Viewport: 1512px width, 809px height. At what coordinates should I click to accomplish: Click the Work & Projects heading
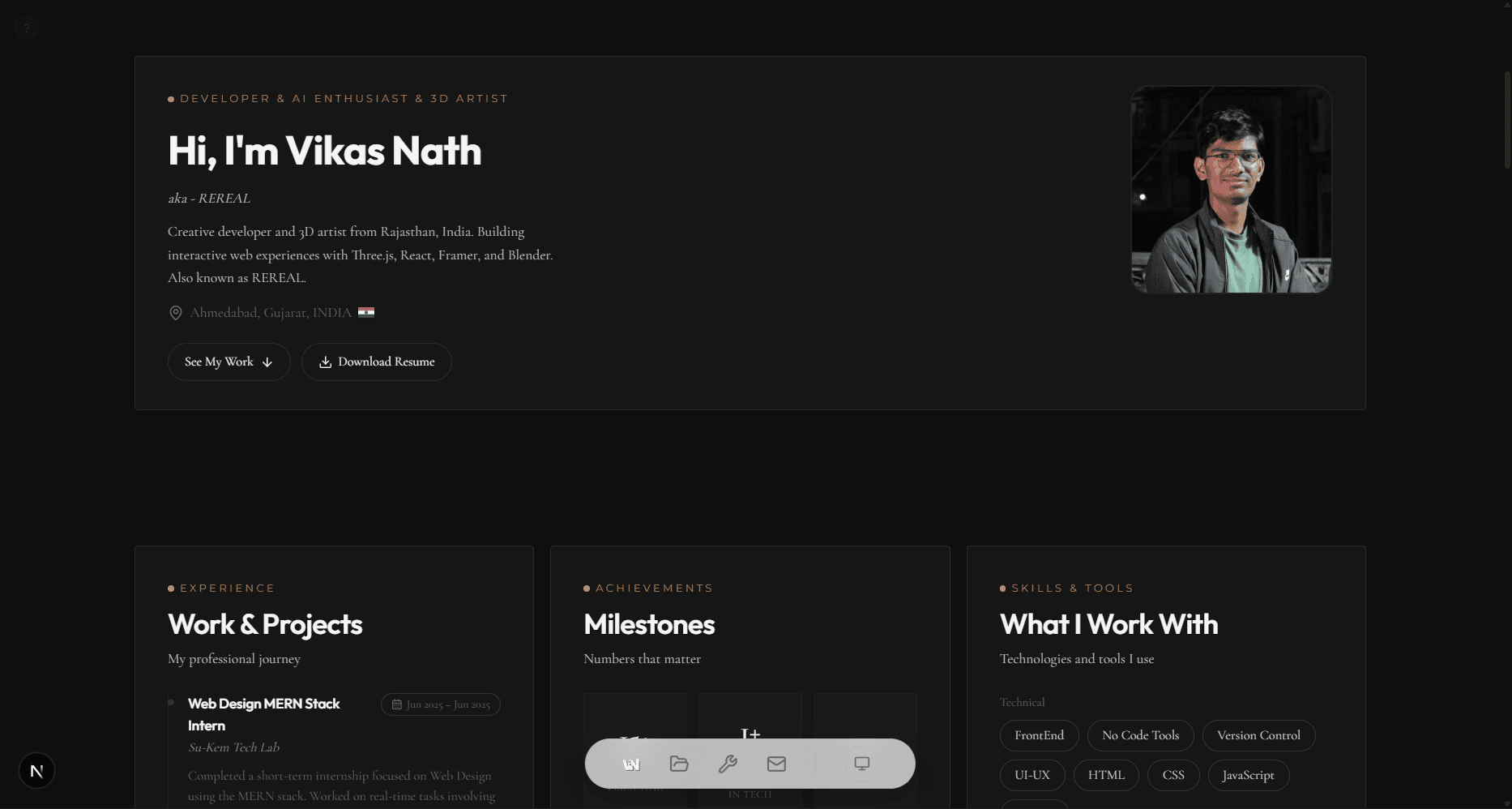point(265,624)
